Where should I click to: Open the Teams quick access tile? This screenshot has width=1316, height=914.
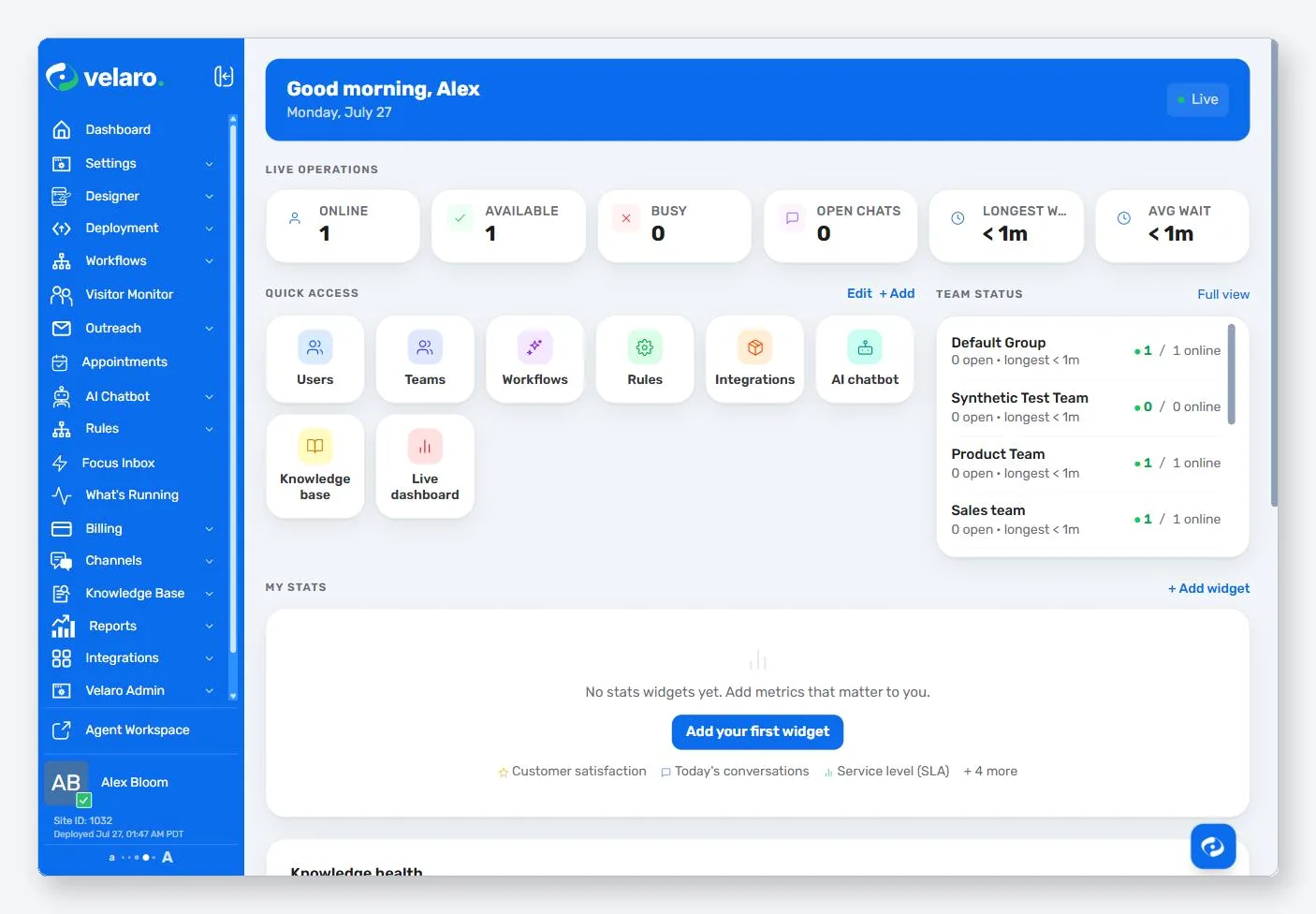pos(425,360)
